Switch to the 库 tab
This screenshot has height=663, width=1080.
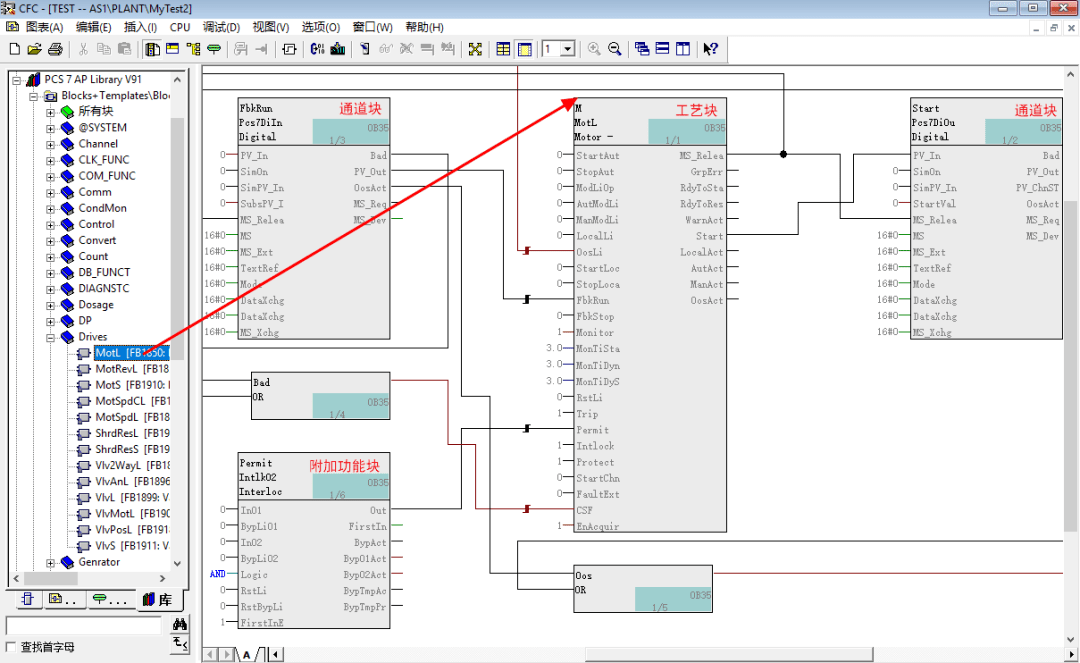pos(157,599)
